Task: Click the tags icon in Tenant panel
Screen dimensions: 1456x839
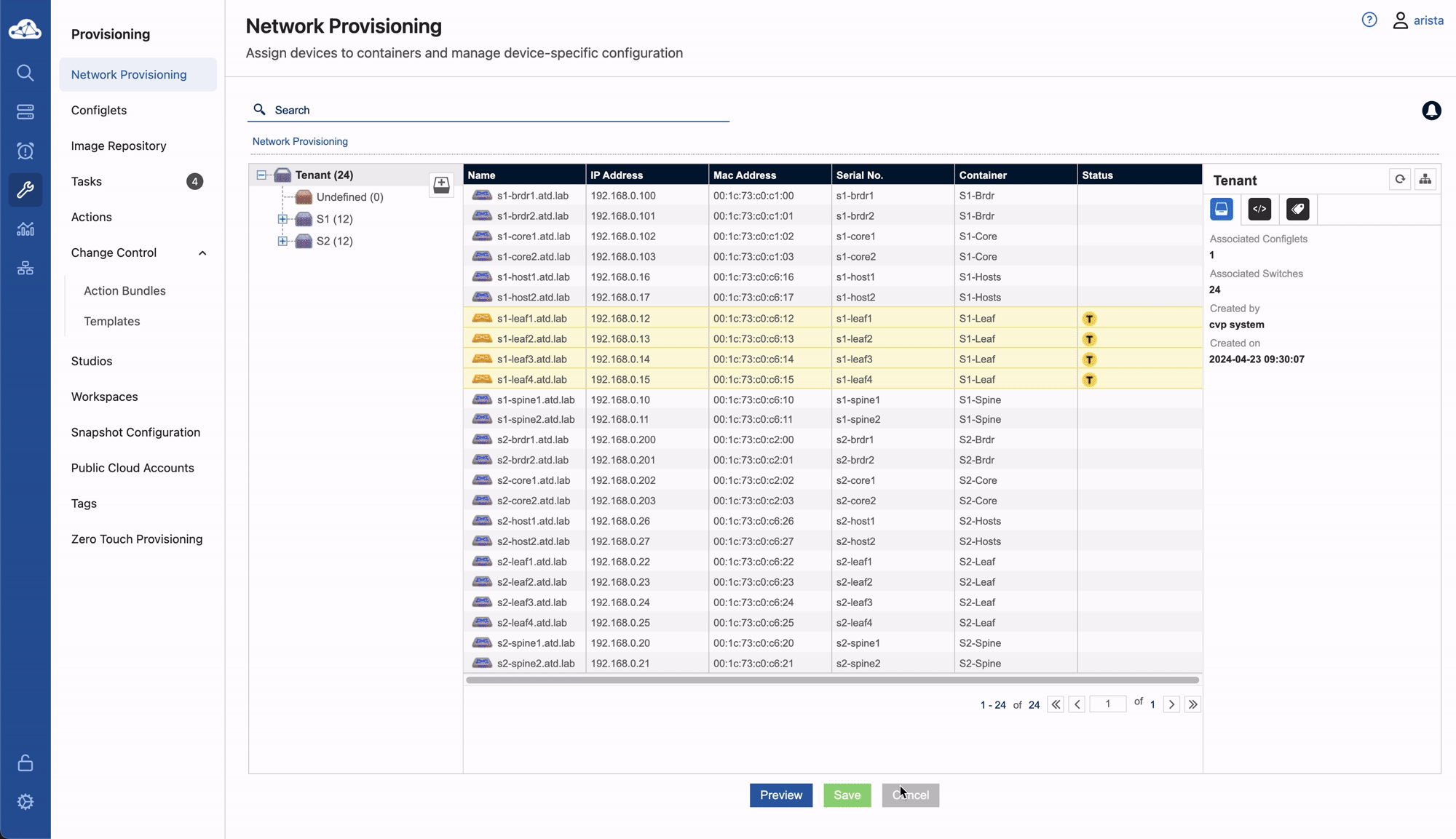Action: click(1297, 210)
